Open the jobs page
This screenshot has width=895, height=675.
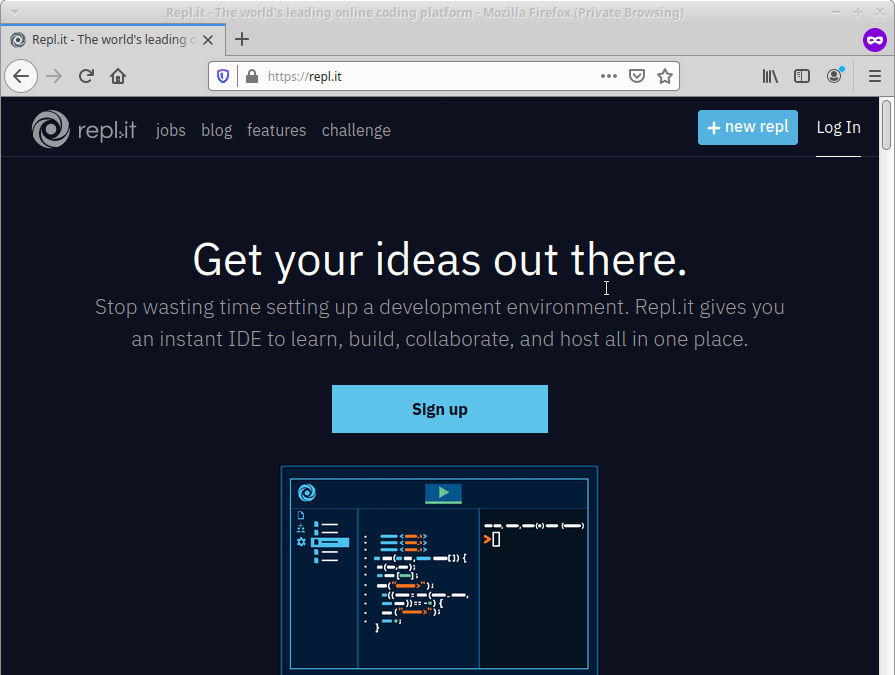tap(171, 130)
